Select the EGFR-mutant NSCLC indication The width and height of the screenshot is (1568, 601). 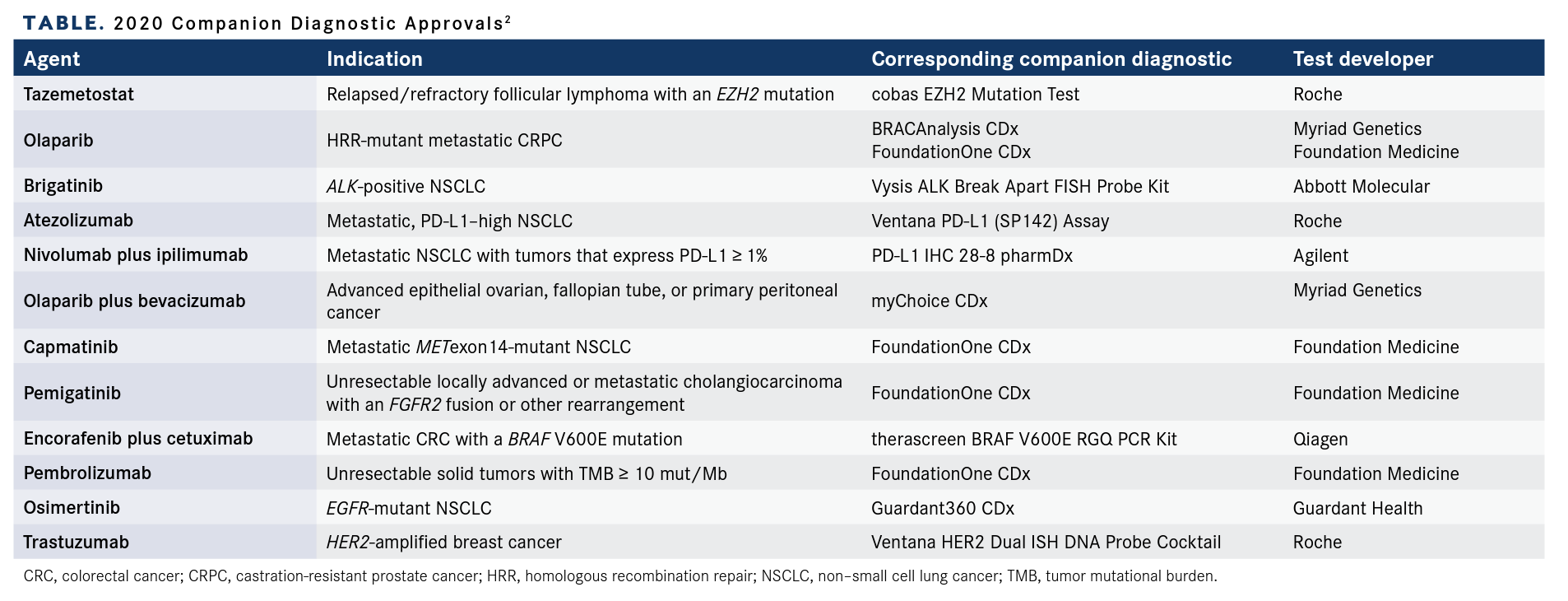click(x=409, y=509)
